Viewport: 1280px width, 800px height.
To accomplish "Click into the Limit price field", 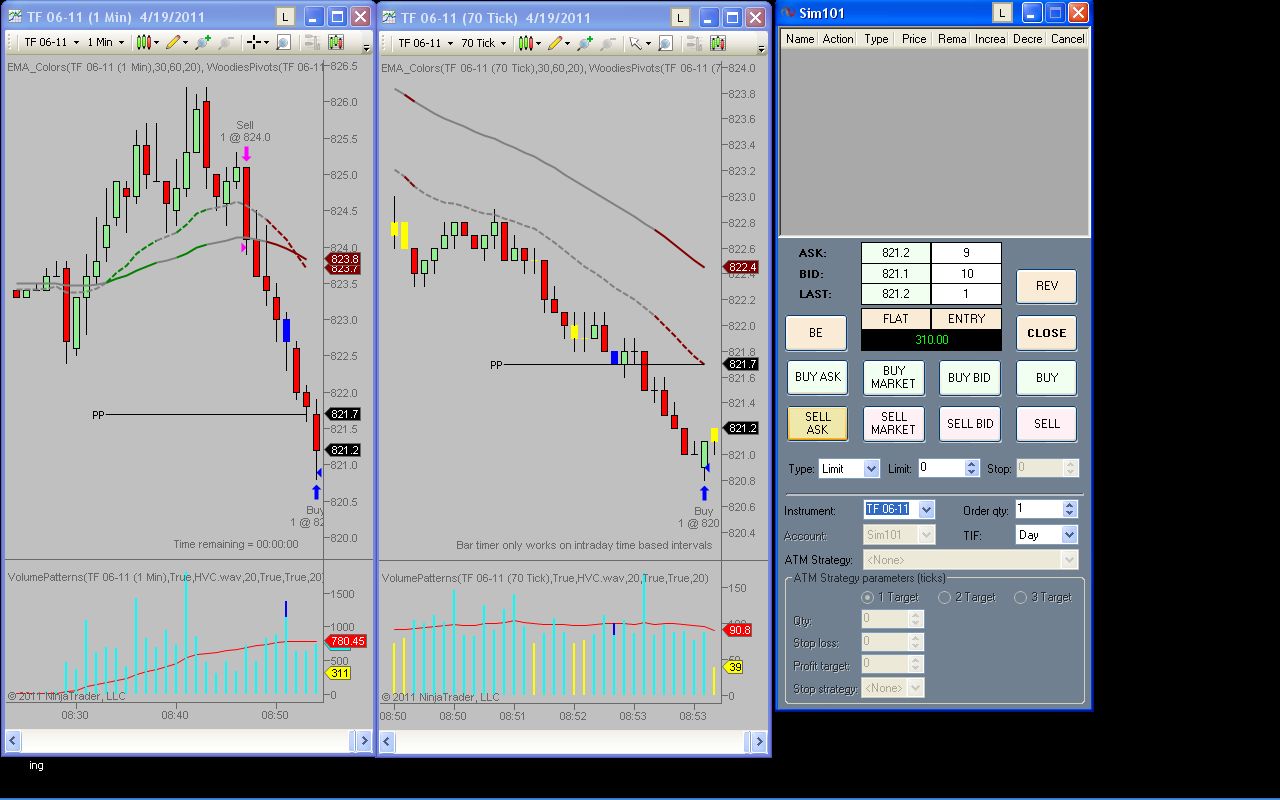I will [940, 468].
